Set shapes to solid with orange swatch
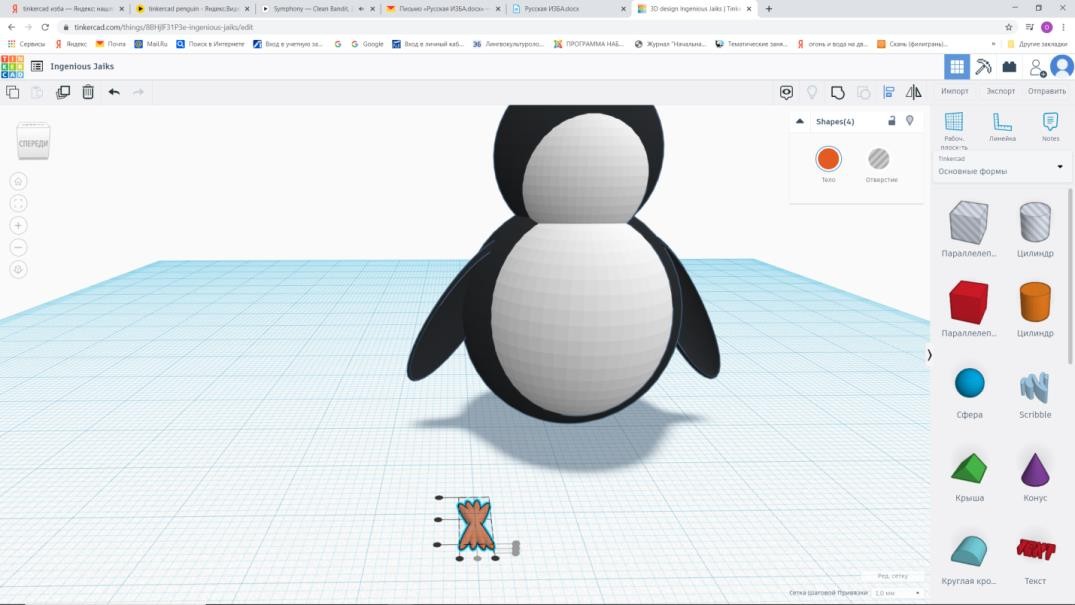Viewport: 1075px width, 605px height. click(x=828, y=159)
